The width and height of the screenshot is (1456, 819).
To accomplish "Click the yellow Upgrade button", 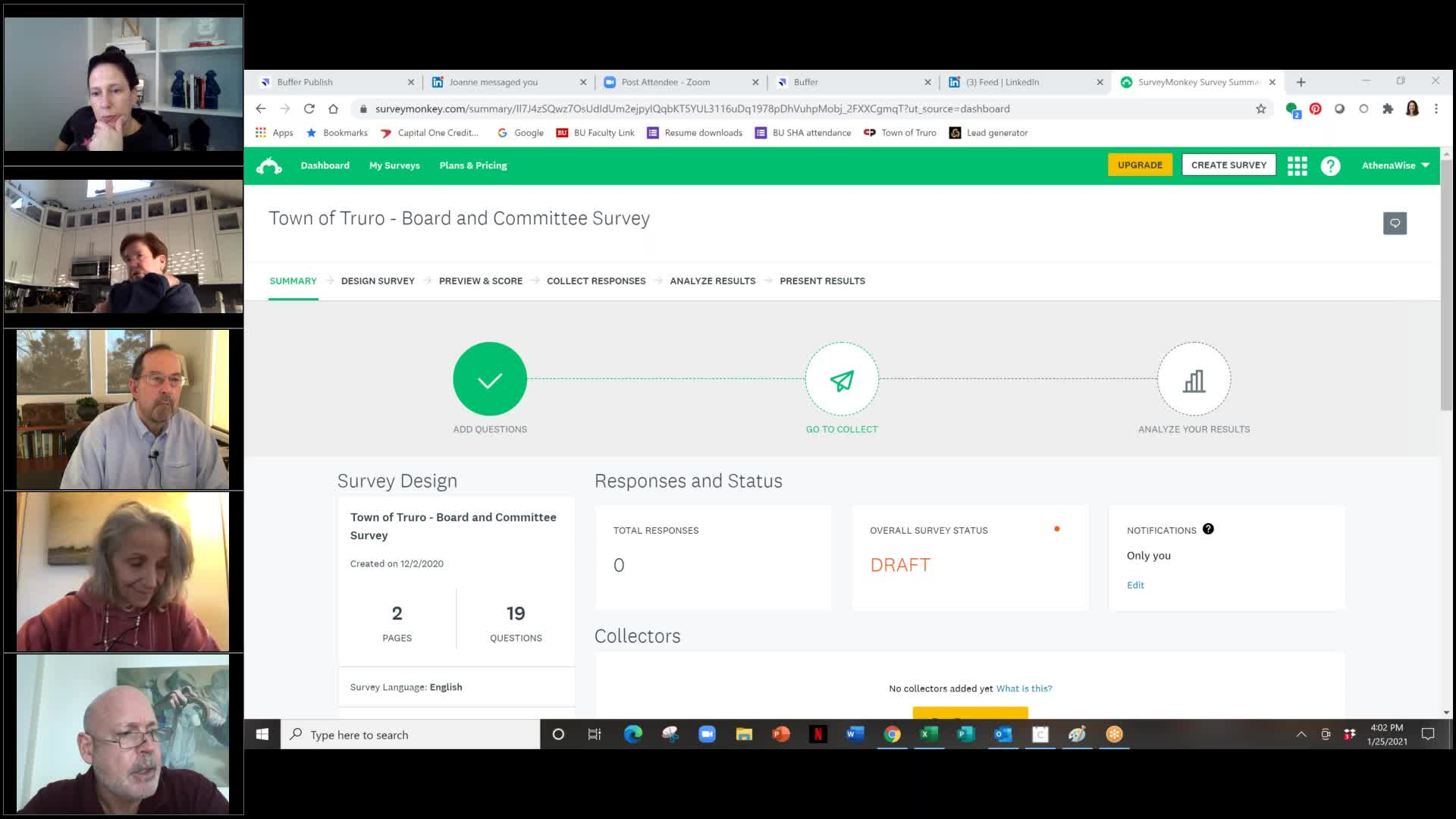I will [1140, 165].
